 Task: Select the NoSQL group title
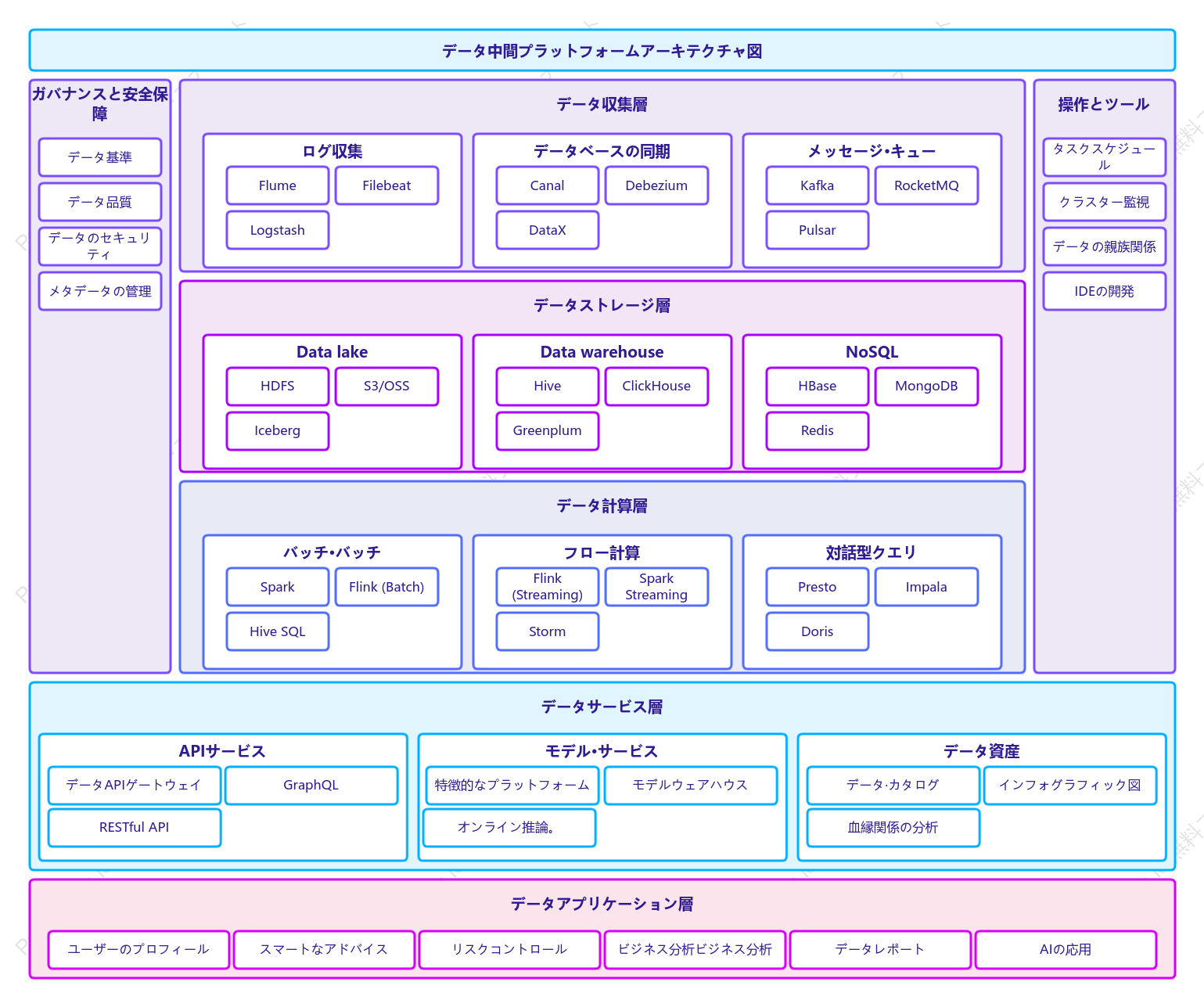coord(872,352)
